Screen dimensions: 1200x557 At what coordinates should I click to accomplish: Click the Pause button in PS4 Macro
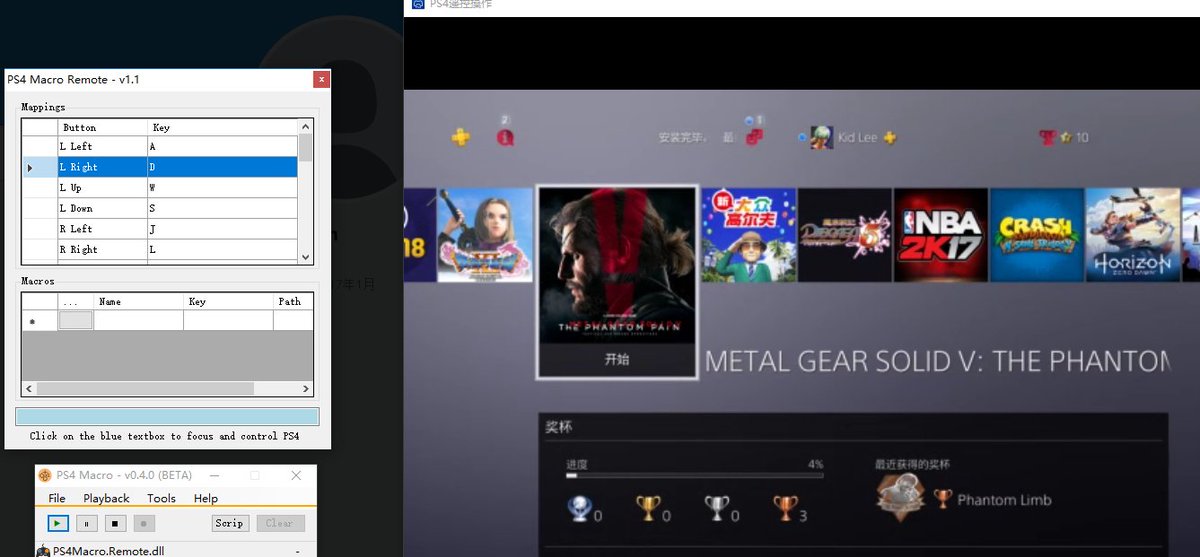pyautogui.click(x=87, y=523)
